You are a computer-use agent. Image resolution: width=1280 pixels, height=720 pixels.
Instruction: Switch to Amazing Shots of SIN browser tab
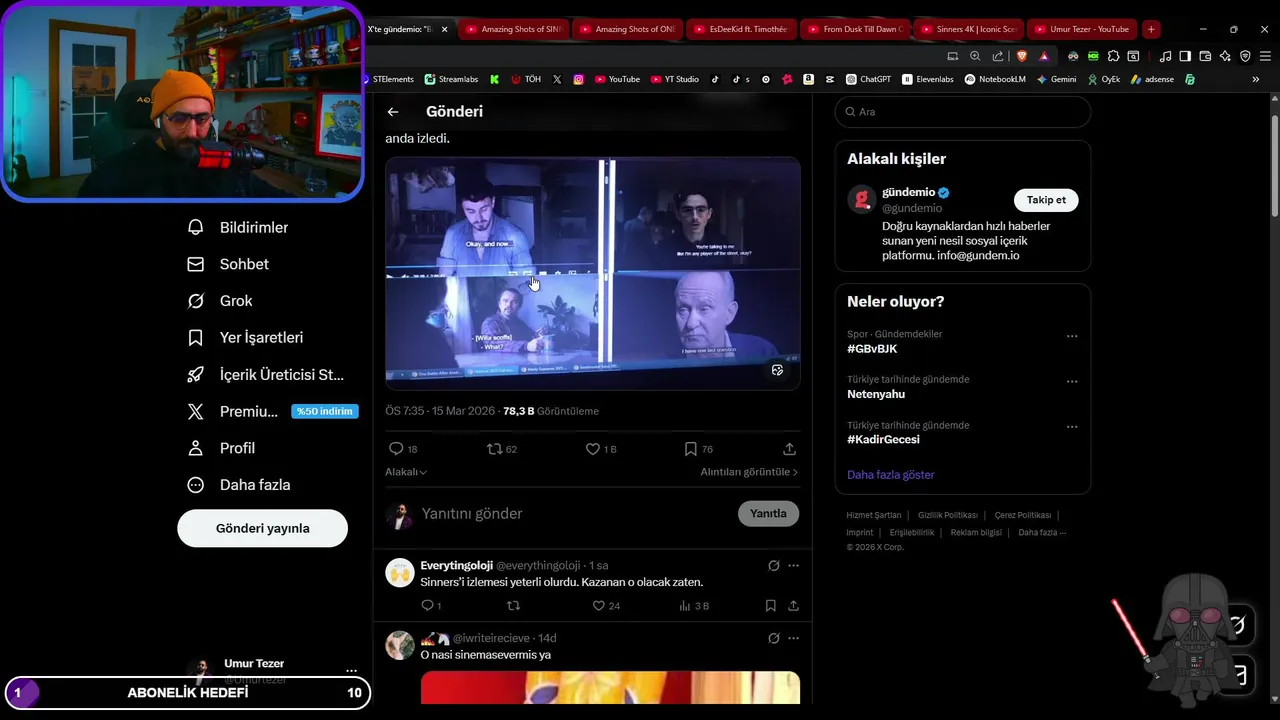515,29
